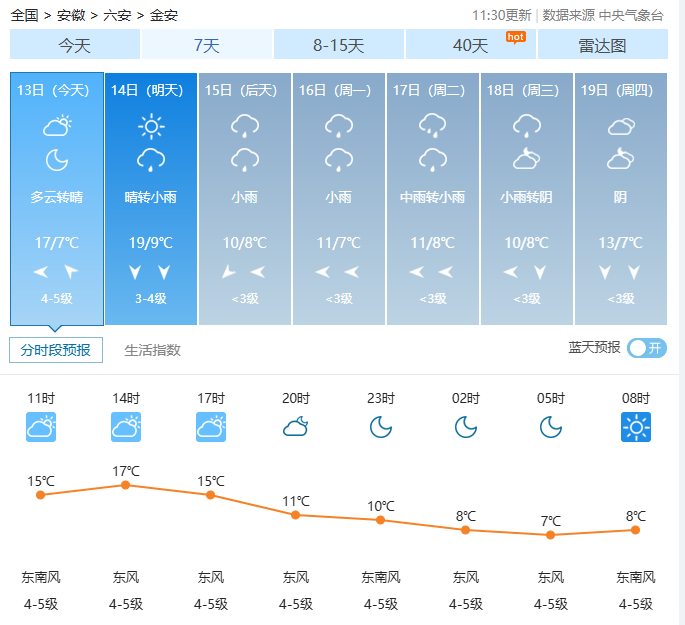Switch to 生活指数 tab
Image resolution: width=685 pixels, height=625 pixels.
152,350
